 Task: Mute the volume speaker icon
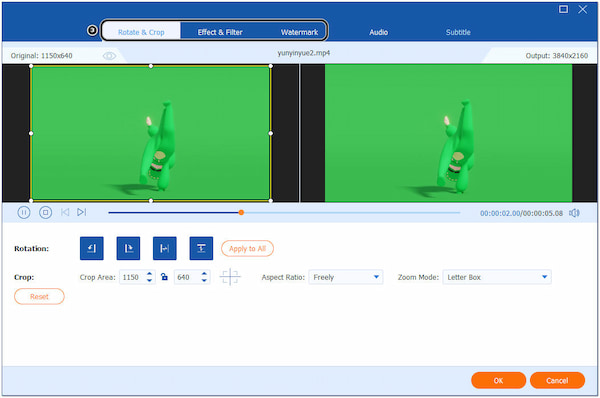point(574,213)
